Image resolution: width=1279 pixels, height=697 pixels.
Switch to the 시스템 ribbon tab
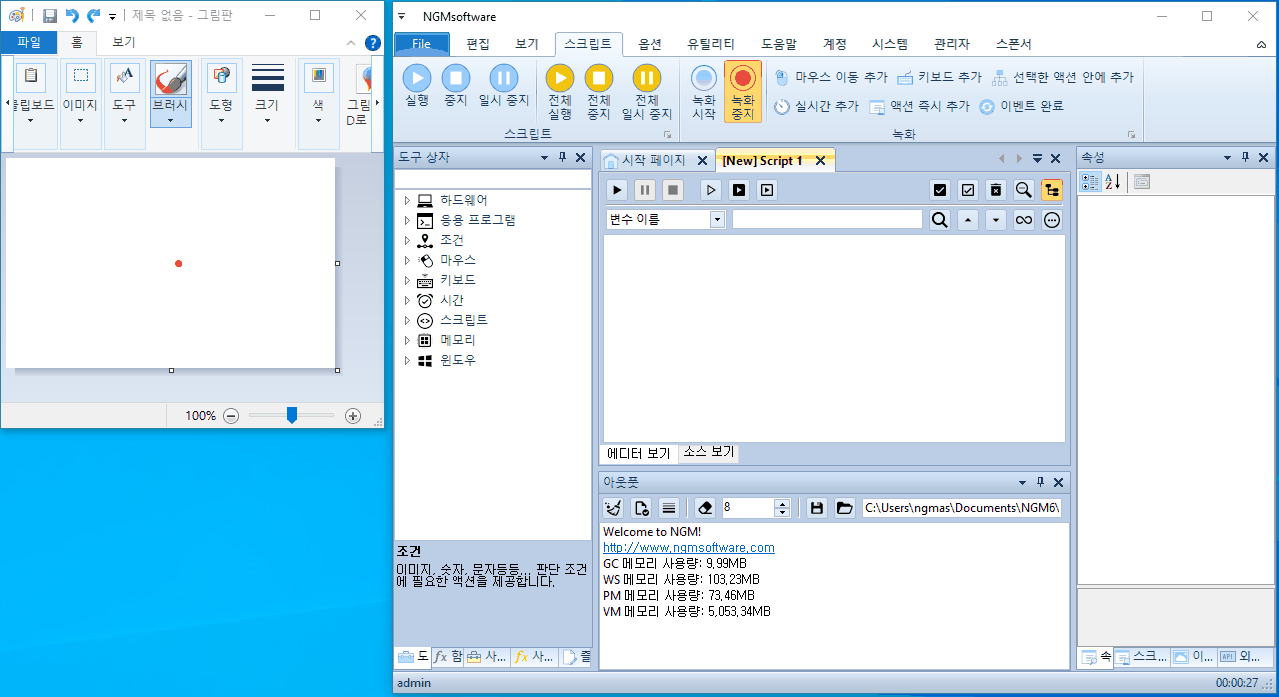tap(890, 44)
